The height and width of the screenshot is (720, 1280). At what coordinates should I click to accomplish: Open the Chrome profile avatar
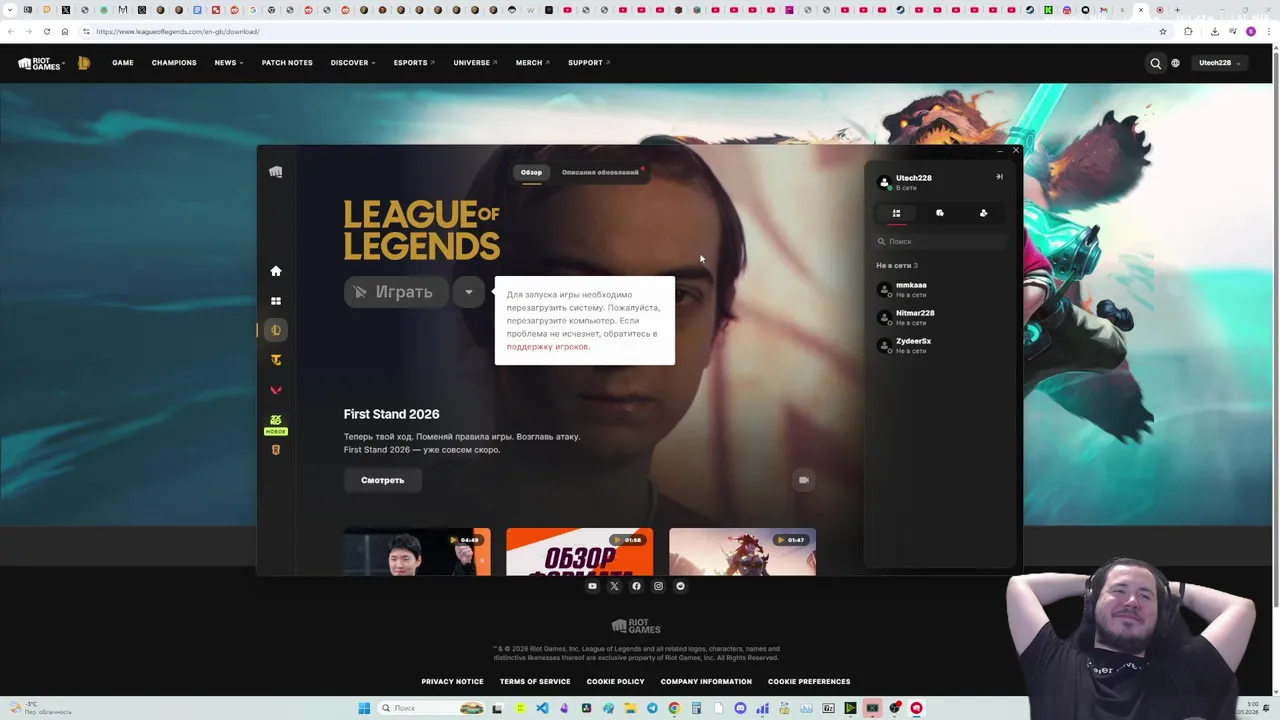click(x=1250, y=31)
